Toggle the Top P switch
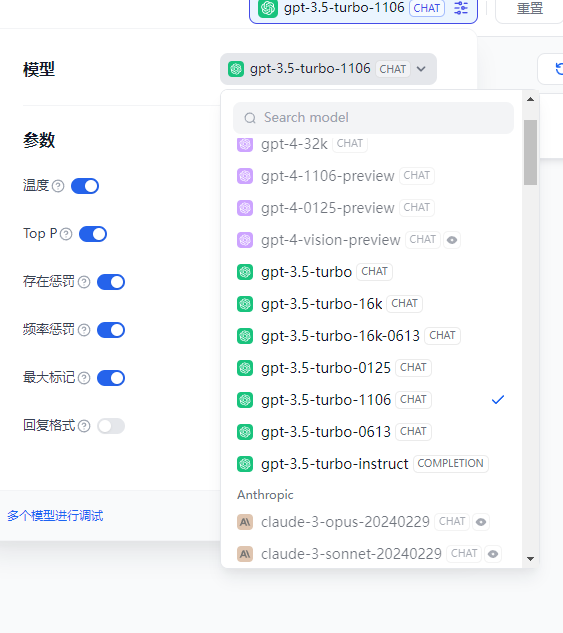 pos(93,234)
